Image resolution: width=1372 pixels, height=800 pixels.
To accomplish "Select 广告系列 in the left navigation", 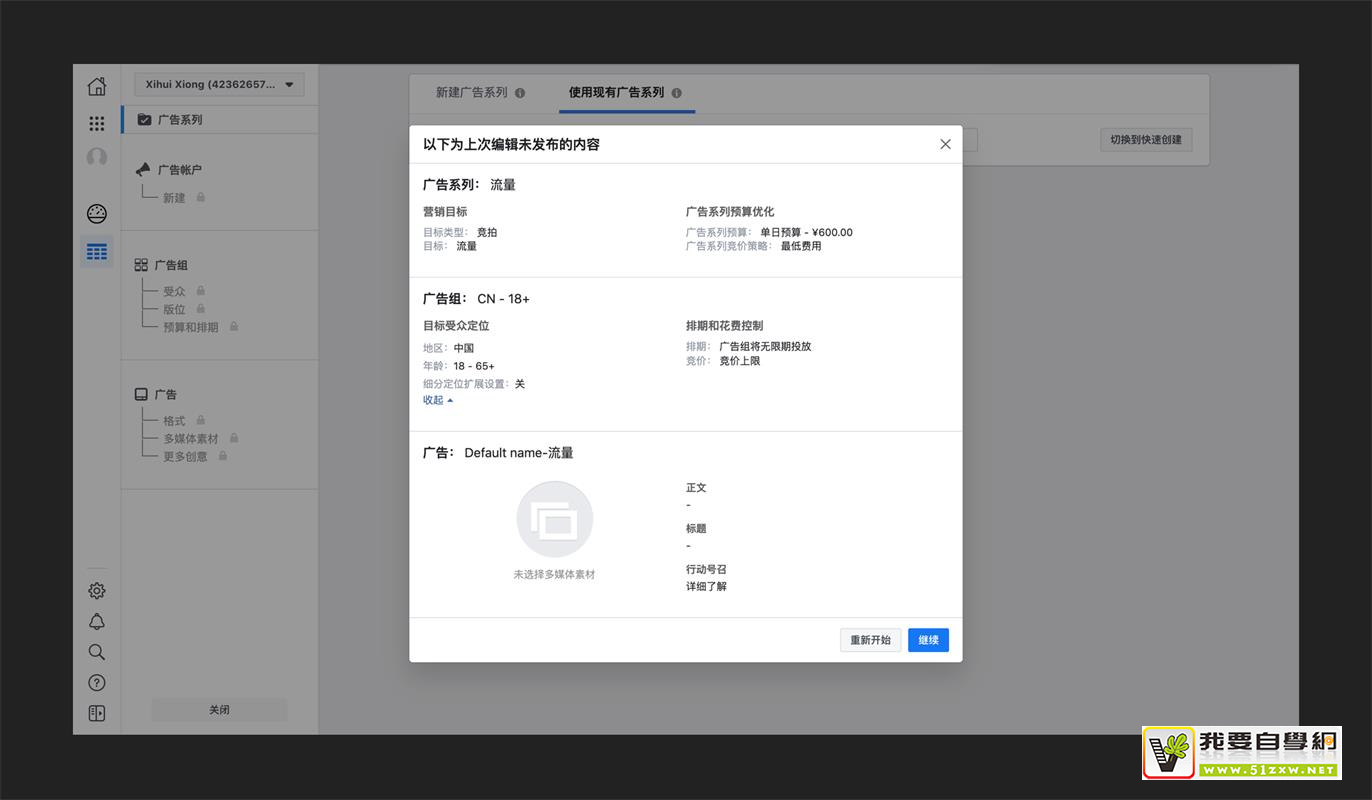I will (x=180, y=120).
